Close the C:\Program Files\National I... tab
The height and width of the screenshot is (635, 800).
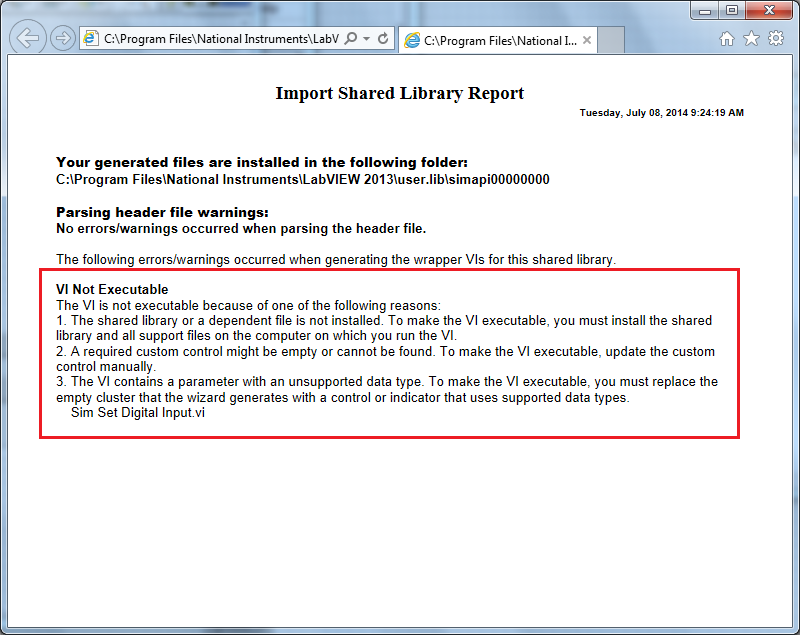(x=587, y=40)
